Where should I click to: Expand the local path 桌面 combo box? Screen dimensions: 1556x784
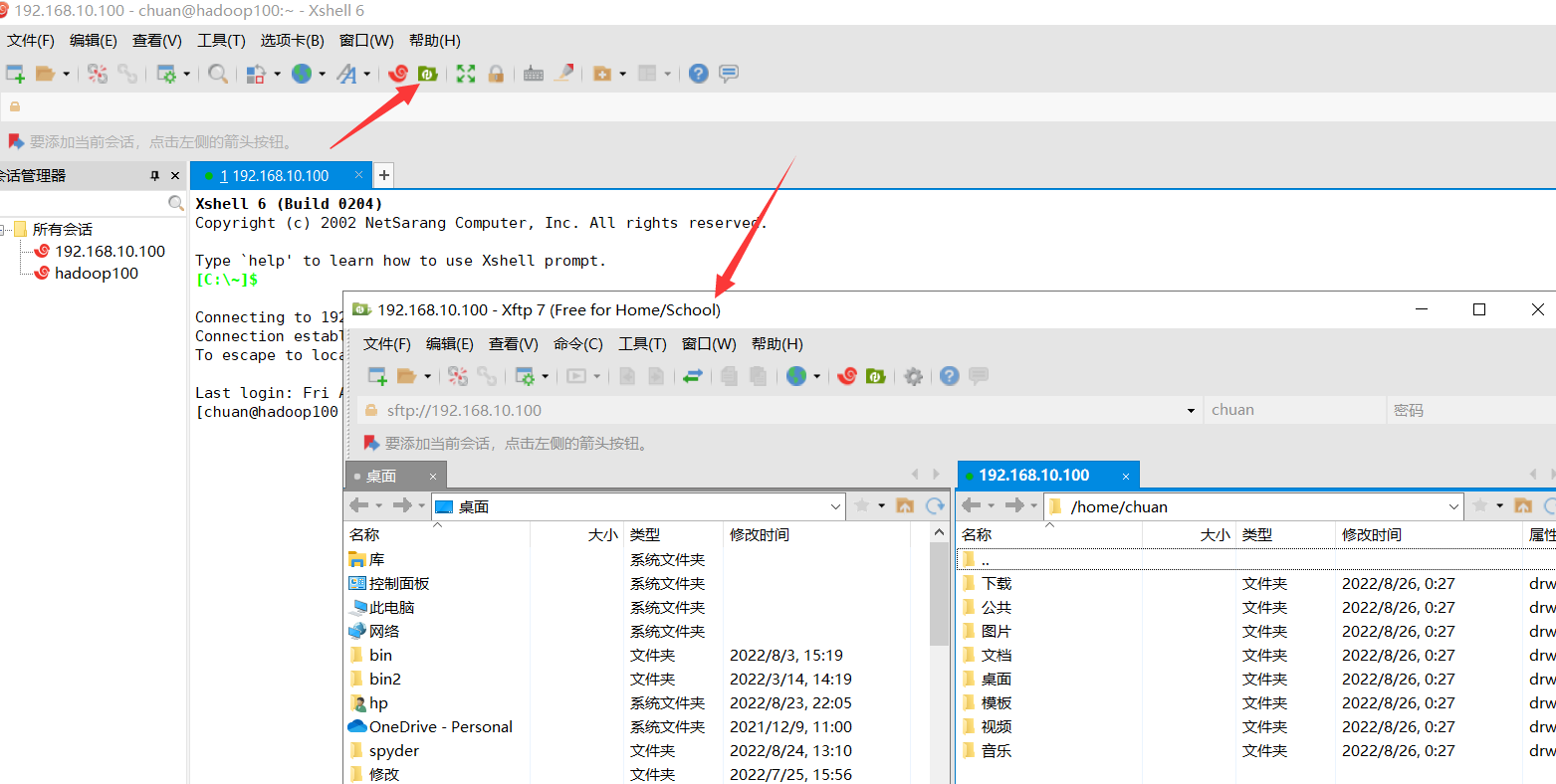tap(835, 506)
